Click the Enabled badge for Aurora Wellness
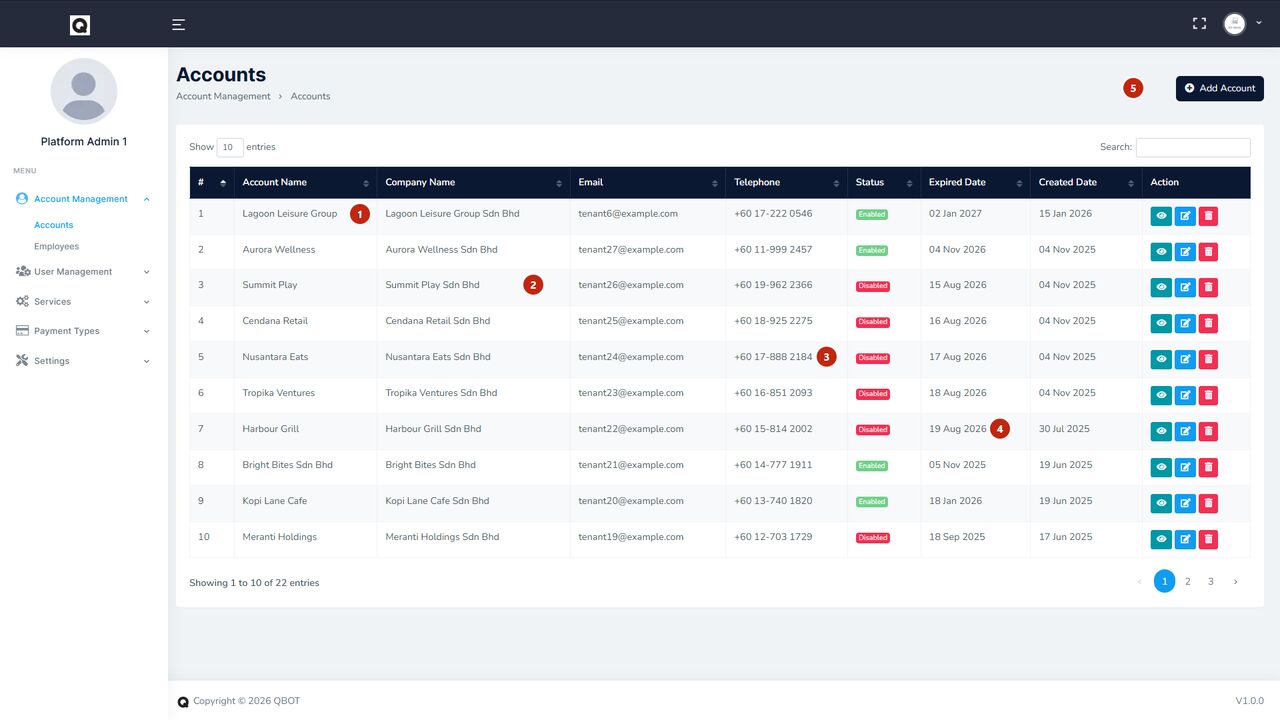 (x=872, y=250)
